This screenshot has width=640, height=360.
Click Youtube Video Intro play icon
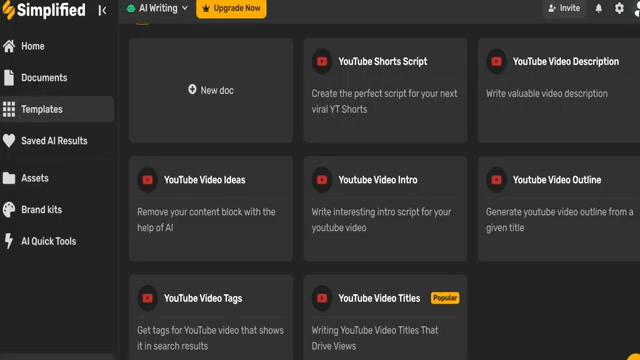(x=322, y=180)
